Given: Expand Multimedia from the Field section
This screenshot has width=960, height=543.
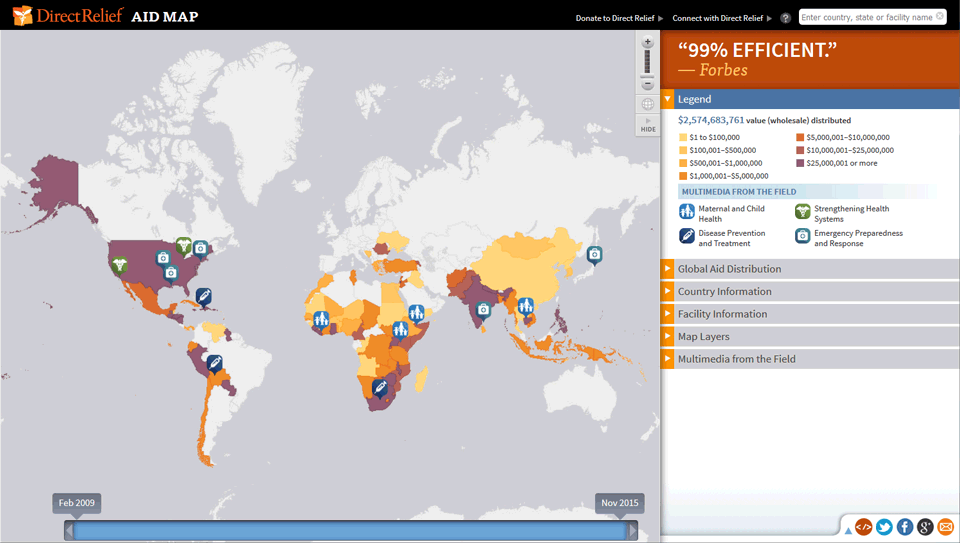Looking at the screenshot, I should pos(810,359).
